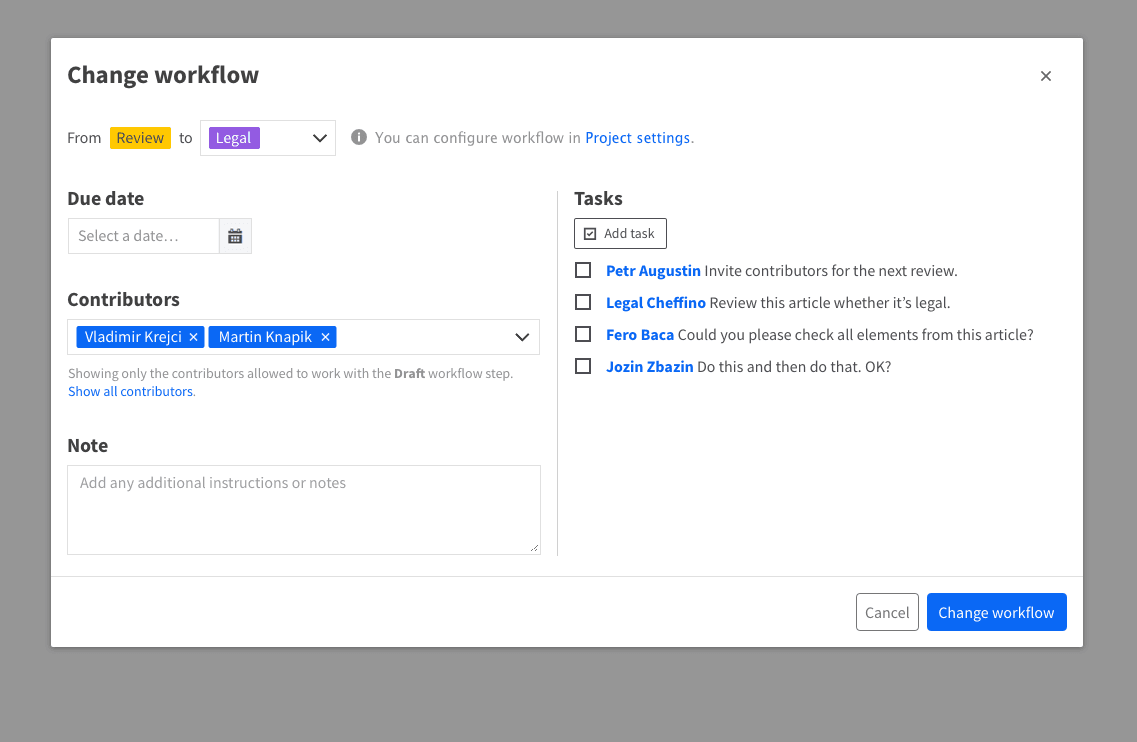The width and height of the screenshot is (1137, 742).
Task: Click Jozin Zbazin's name
Action: [x=650, y=366]
